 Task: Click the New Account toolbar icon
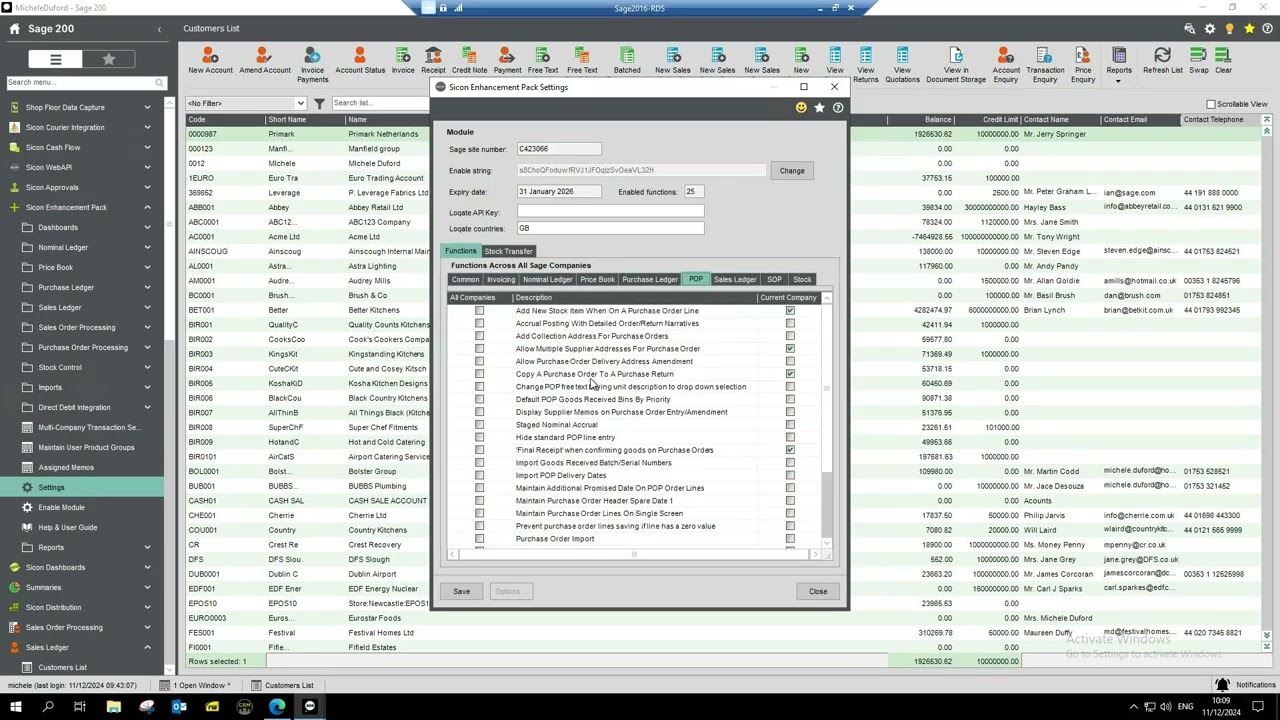click(x=210, y=61)
